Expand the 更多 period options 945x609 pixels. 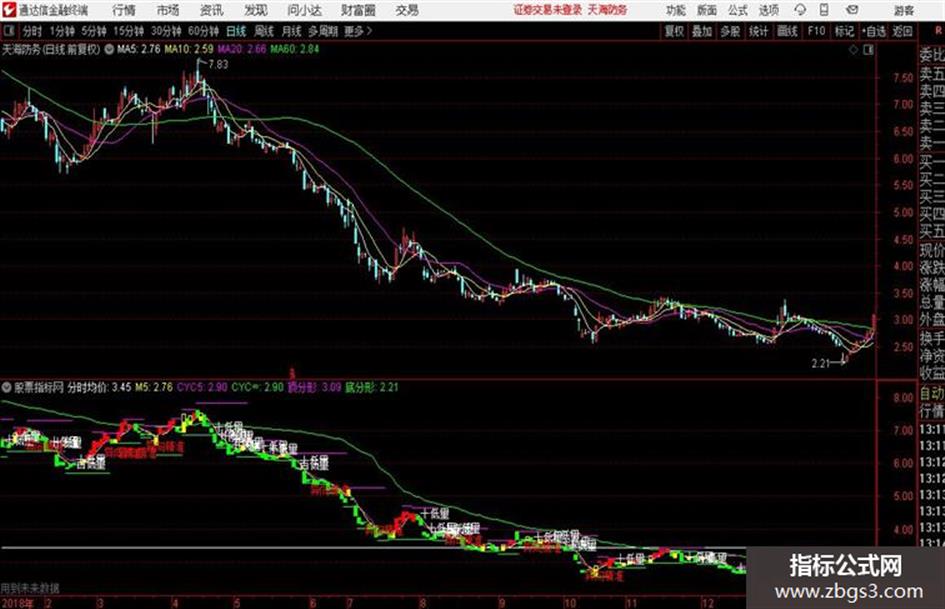[358, 31]
